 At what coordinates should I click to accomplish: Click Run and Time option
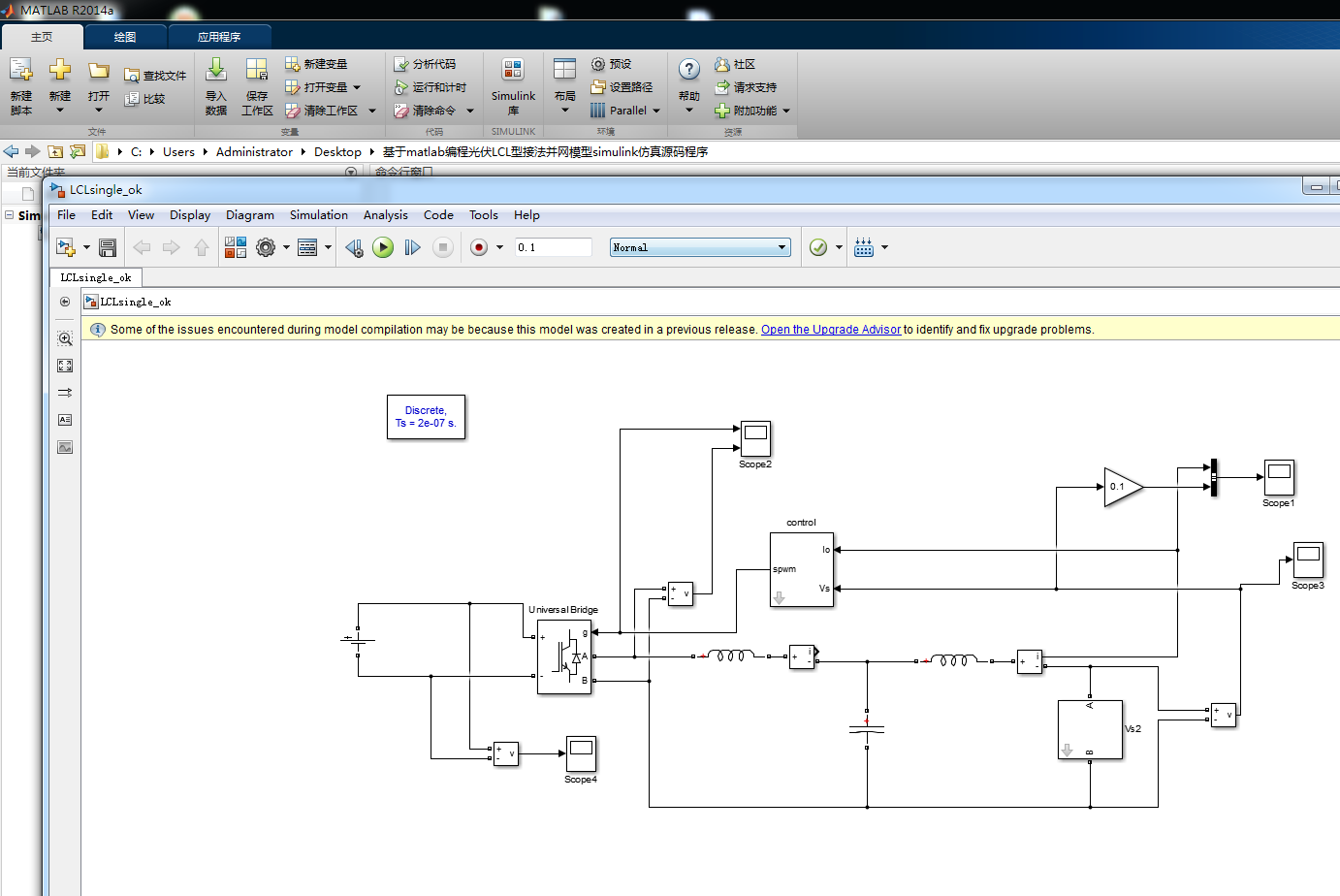tap(430, 87)
